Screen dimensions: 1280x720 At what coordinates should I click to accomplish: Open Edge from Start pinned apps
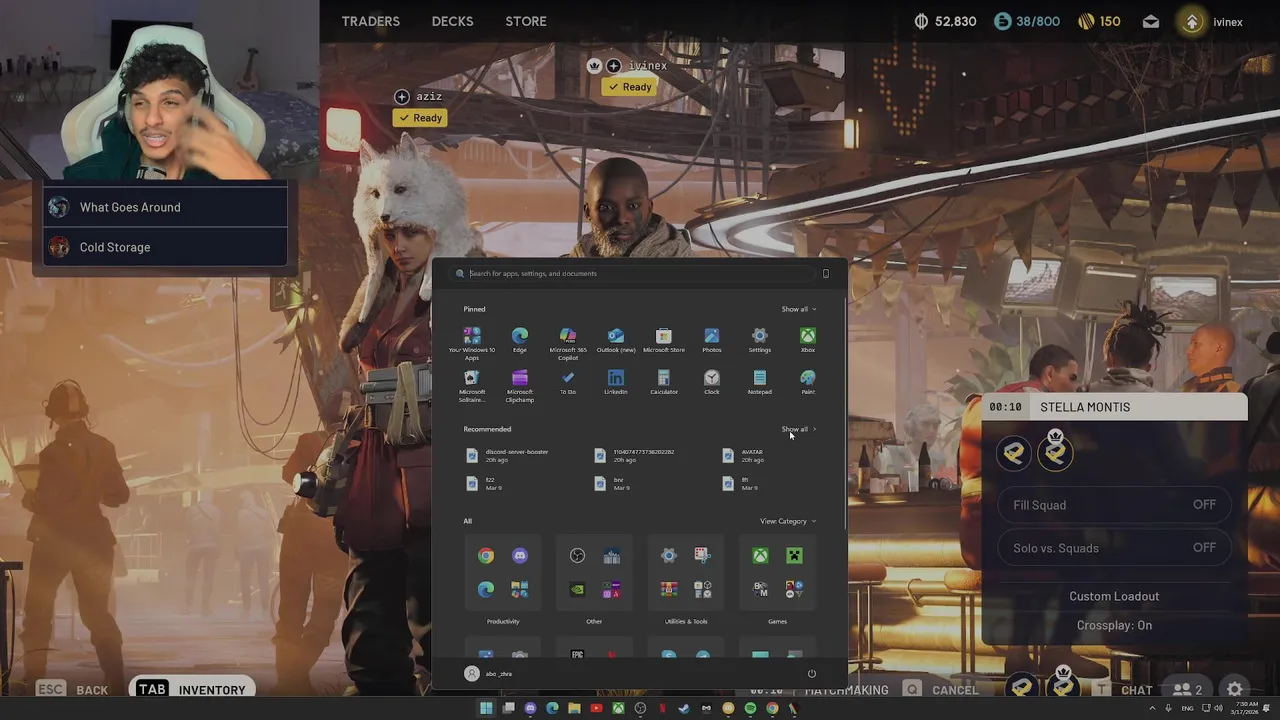tap(520, 340)
